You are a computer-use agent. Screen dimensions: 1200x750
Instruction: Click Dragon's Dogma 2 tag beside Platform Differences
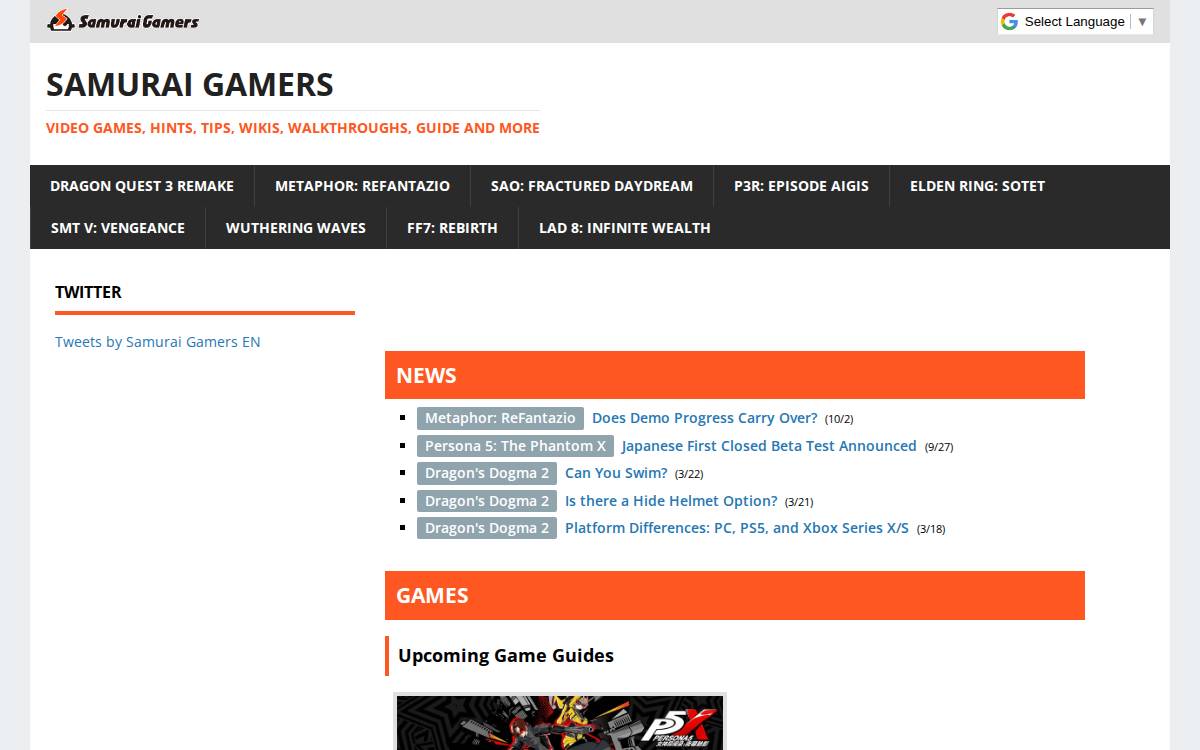(x=487, y=528)
